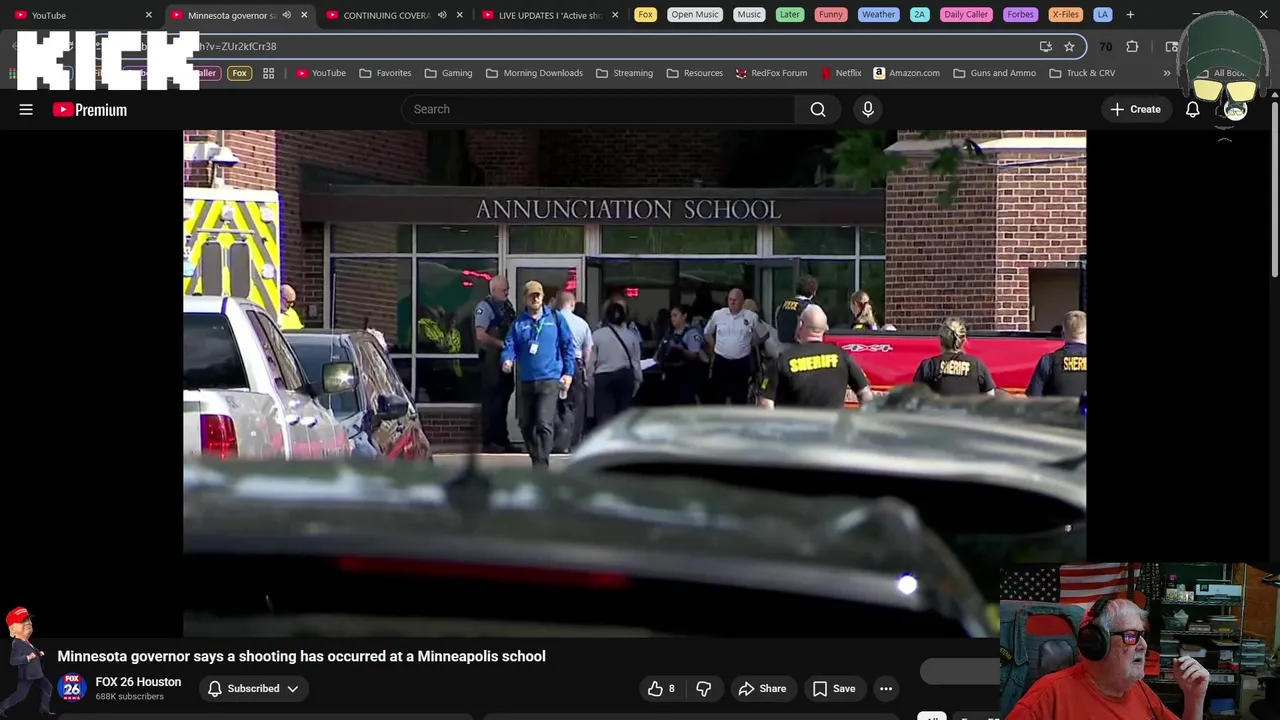
Task: Open browser extensions puzzle icon
Action: [x=1132, y=46]
